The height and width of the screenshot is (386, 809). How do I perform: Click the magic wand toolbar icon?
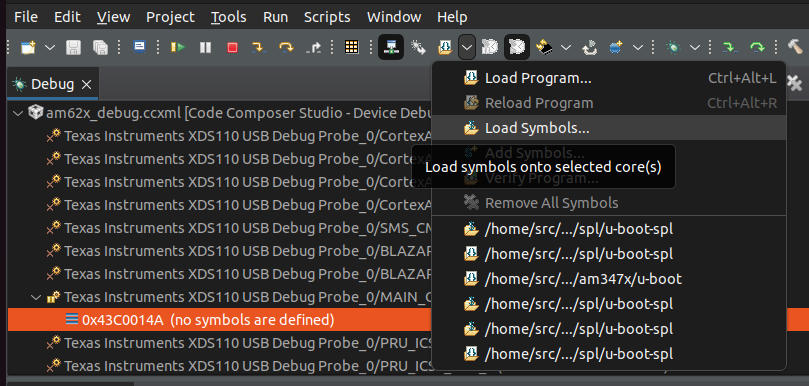(418, 47)
